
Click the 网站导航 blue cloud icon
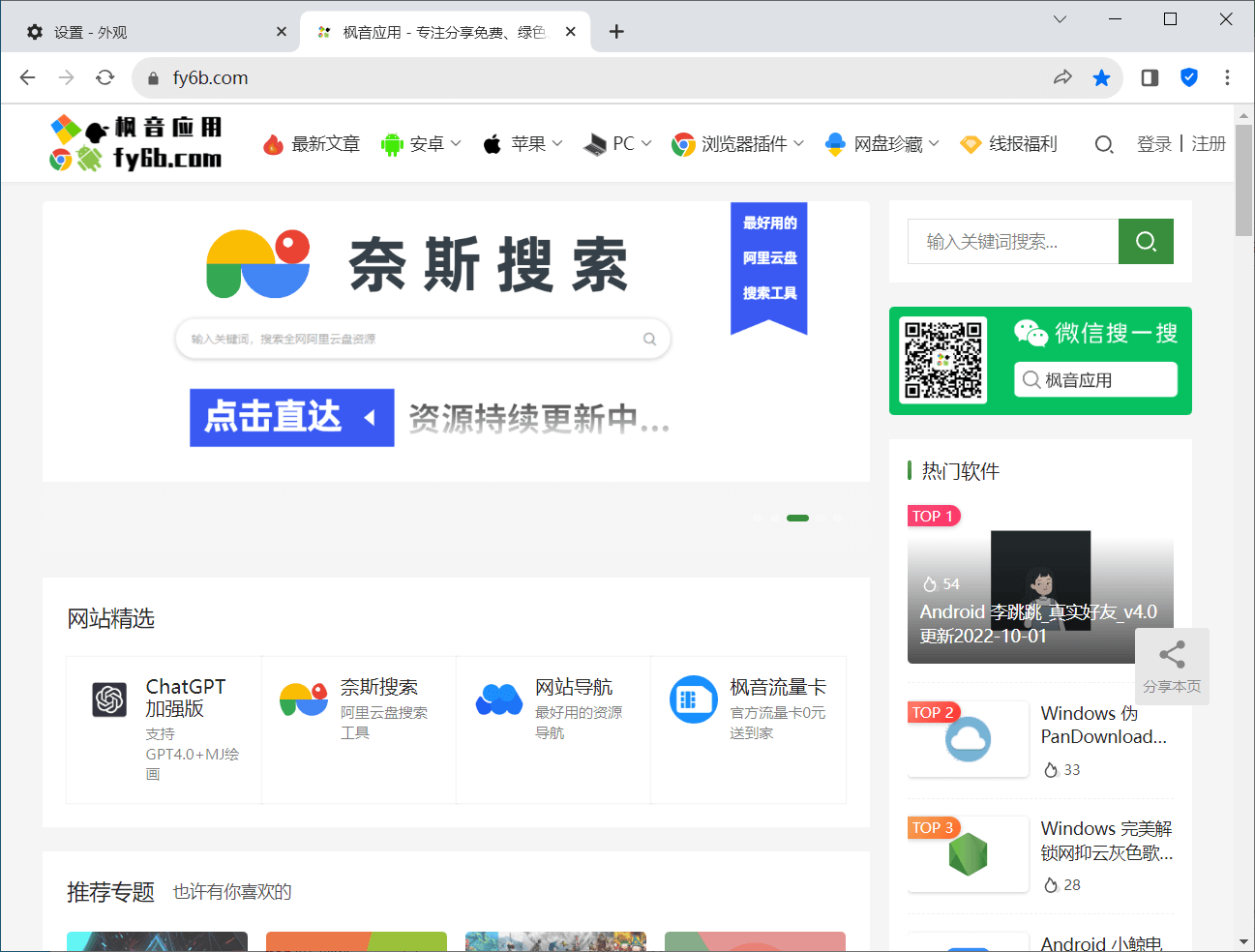point(499,699)
